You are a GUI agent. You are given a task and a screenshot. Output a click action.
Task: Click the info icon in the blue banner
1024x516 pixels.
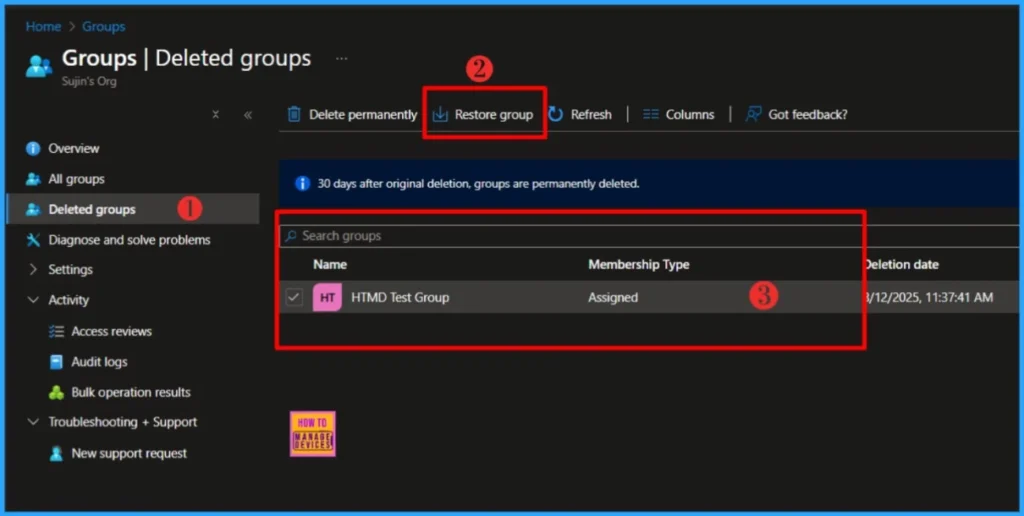coord(302,184)
